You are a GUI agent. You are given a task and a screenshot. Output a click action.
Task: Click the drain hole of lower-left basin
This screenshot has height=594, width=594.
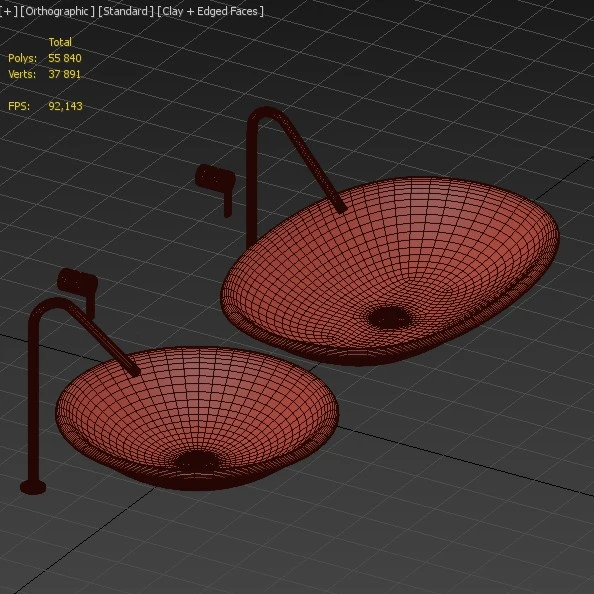197,461
